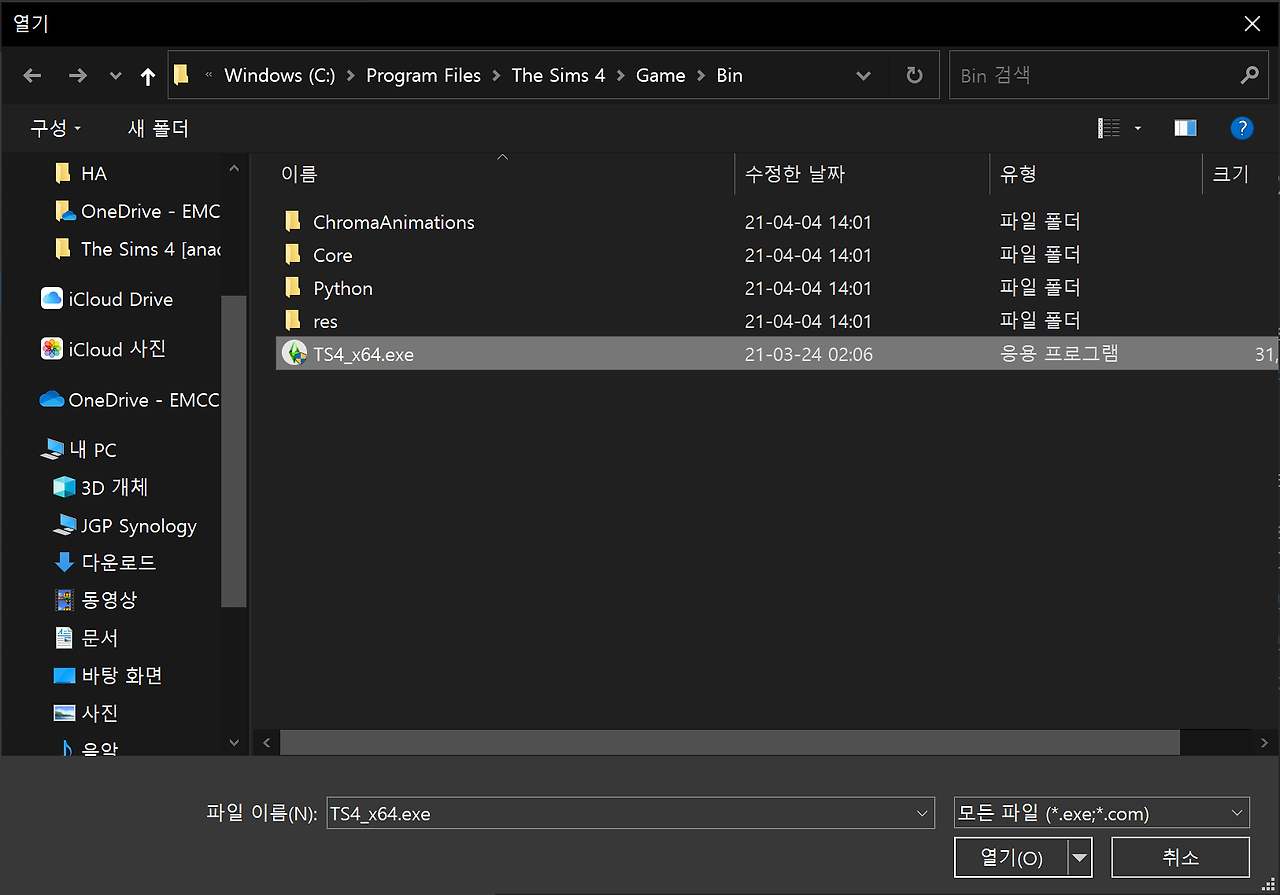This screenshot has height=895, width=1280.
Task: Click the Windows (C:) breadcrumb
Action: 280,76
